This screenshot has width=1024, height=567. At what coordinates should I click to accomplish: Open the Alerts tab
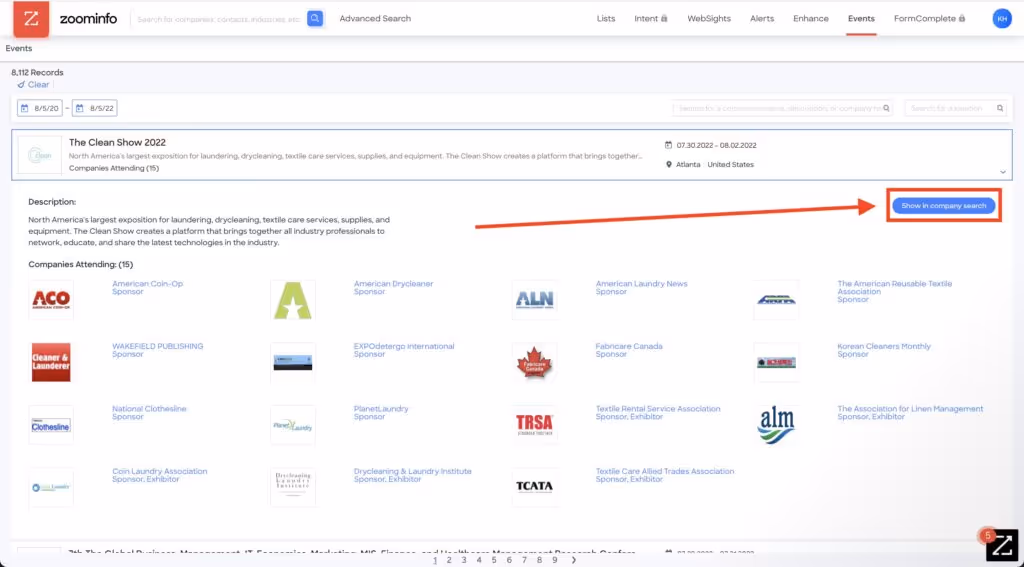click(761, 18)
